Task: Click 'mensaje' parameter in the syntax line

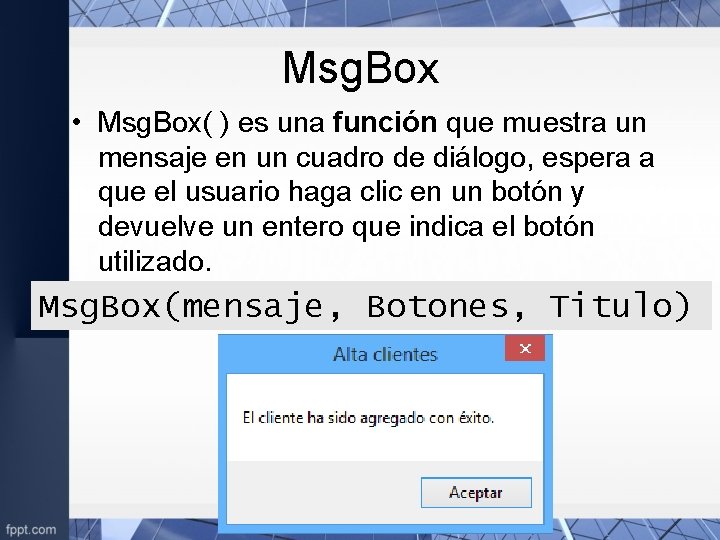Action: 253,307
